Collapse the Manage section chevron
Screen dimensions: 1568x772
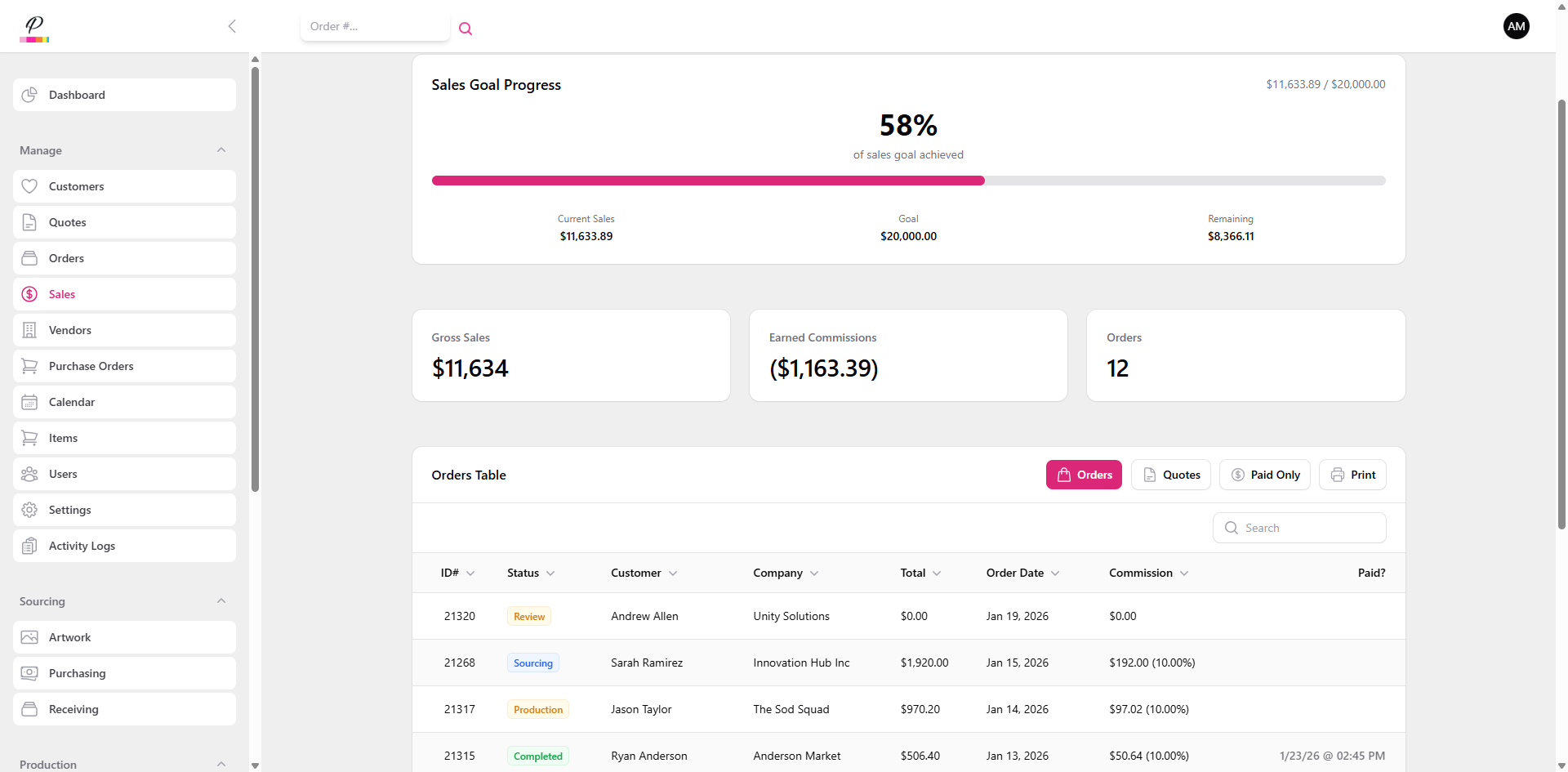point(221,150)
